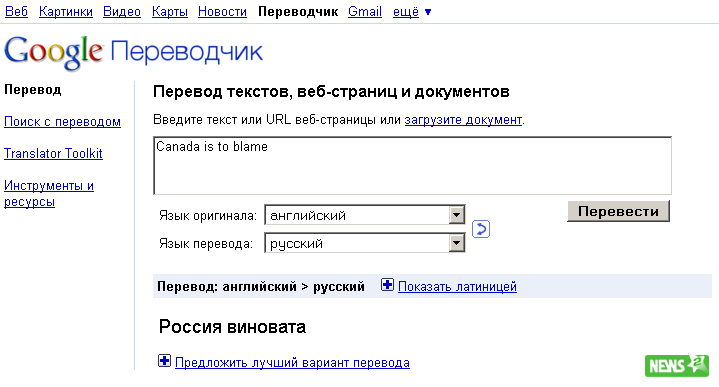Click the Google logo
Viewport: 719px width, 387px height.
54,52
